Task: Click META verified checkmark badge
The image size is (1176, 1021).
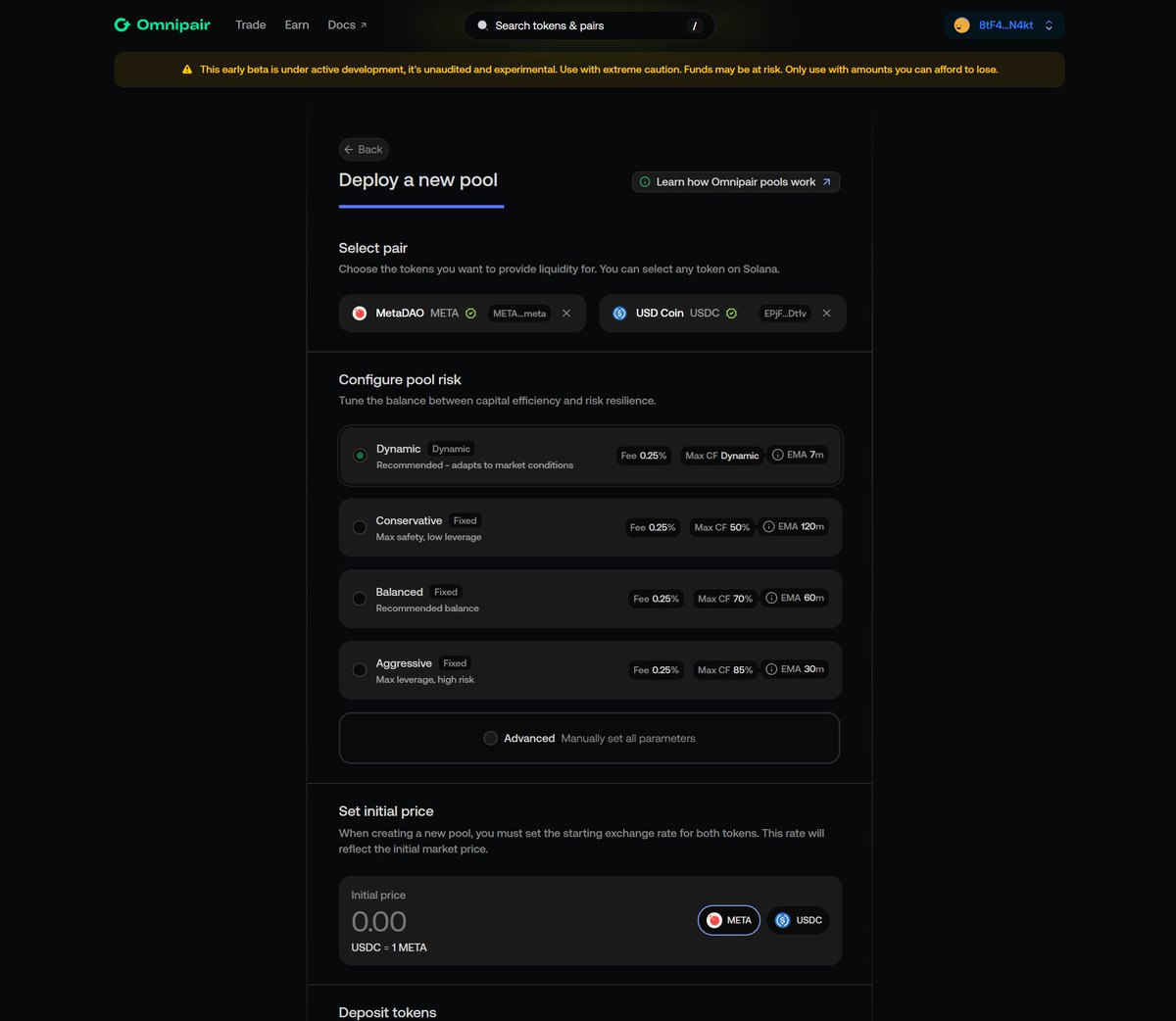Action: click(470, 314)
